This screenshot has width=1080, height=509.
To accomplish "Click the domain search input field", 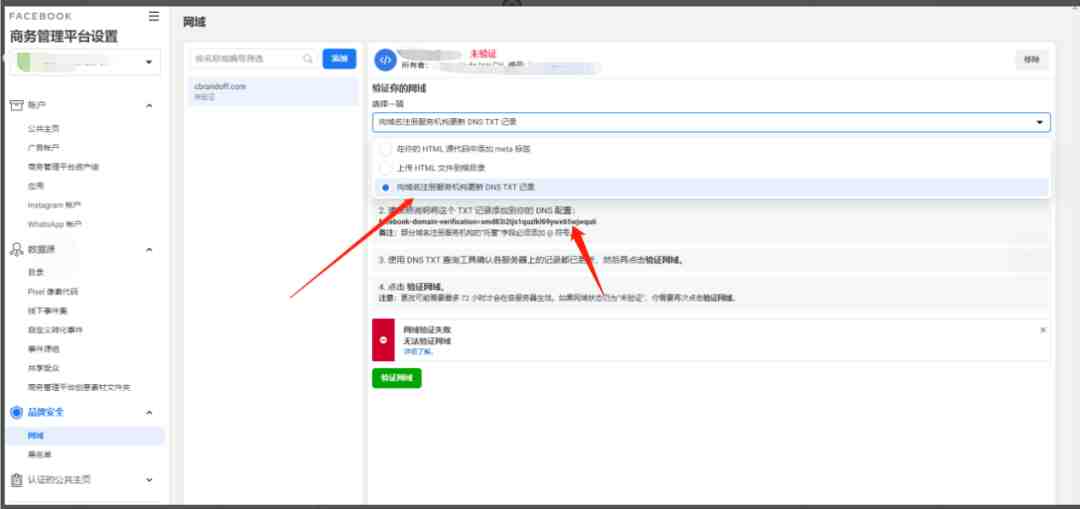I will click(x=254, y=59).
